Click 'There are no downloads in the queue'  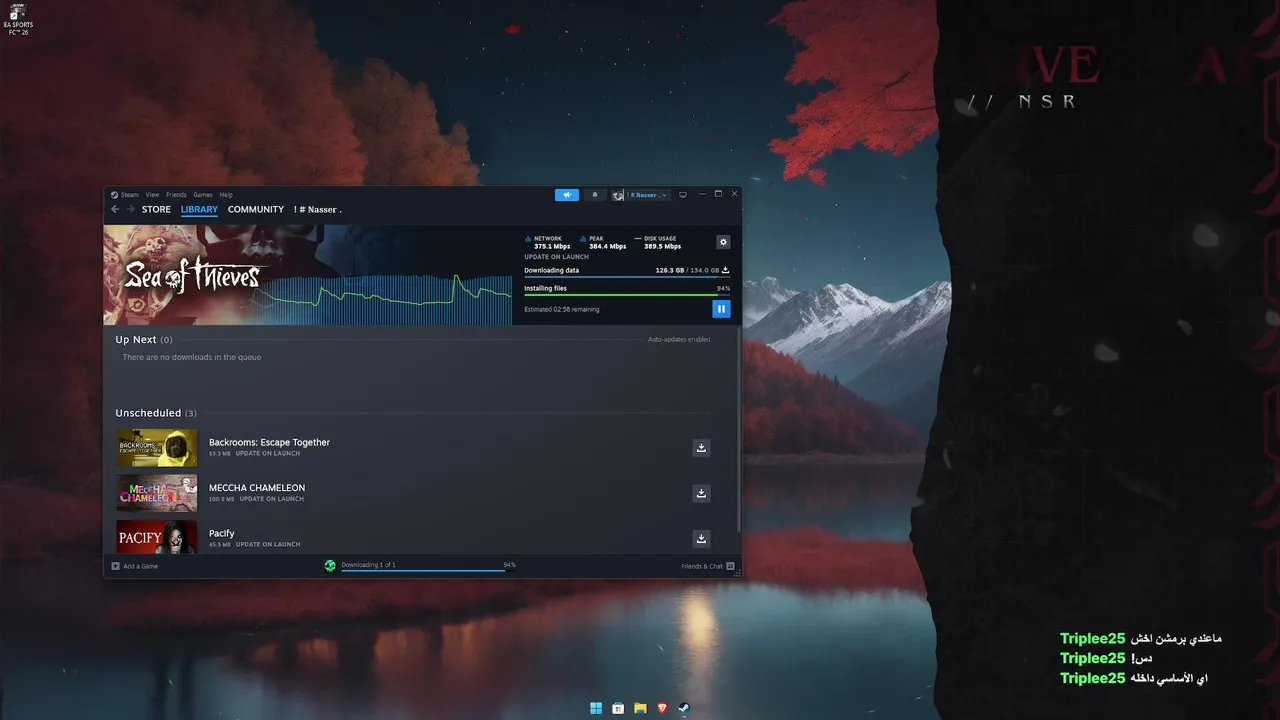(192, 357)
